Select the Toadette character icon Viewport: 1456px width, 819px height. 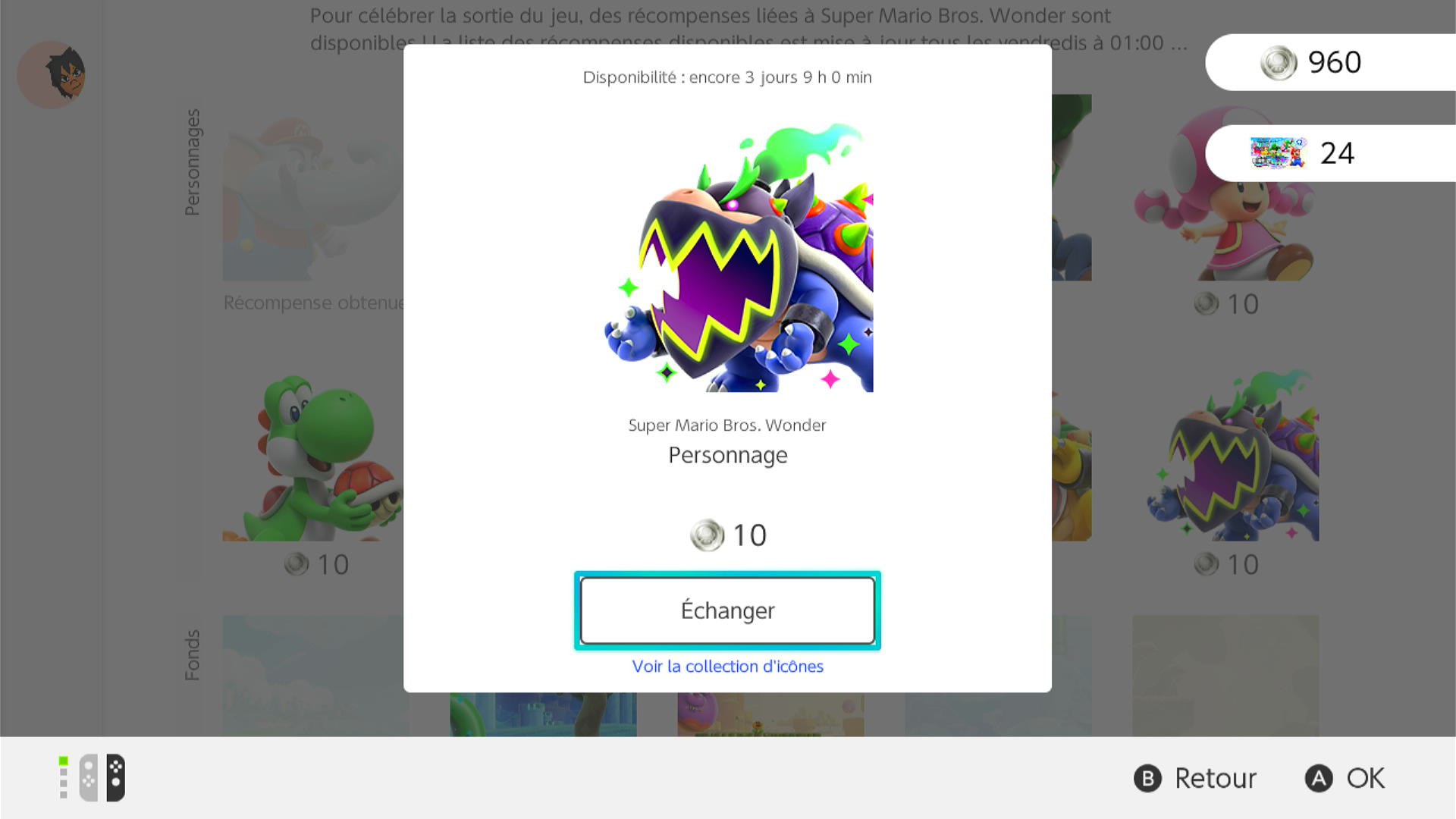pos(1225,187)
